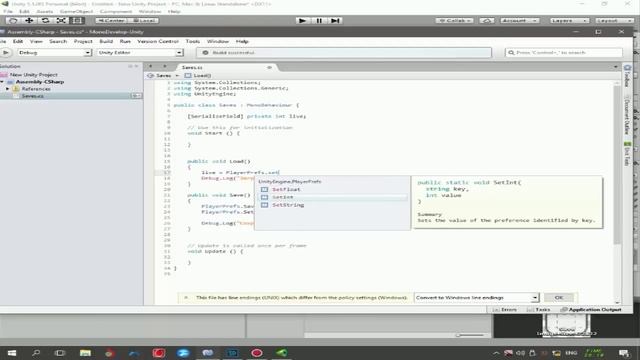Click the Build successful status bar
This screenshot has width=640, height=360.
pyautogui.click(x=344, y=53)
